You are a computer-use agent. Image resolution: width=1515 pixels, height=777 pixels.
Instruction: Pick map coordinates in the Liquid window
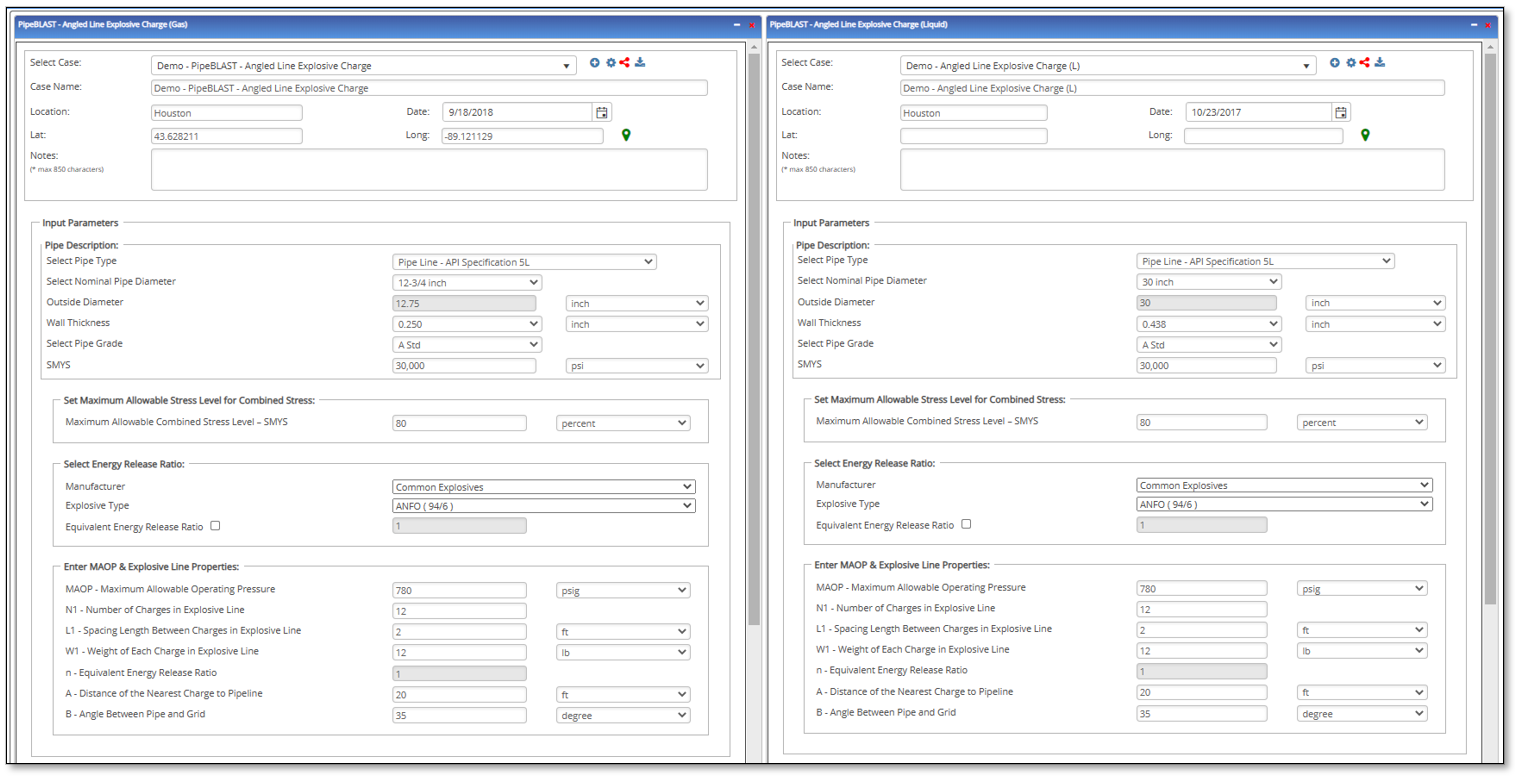pyautogui.click(x=1366, y=134)
